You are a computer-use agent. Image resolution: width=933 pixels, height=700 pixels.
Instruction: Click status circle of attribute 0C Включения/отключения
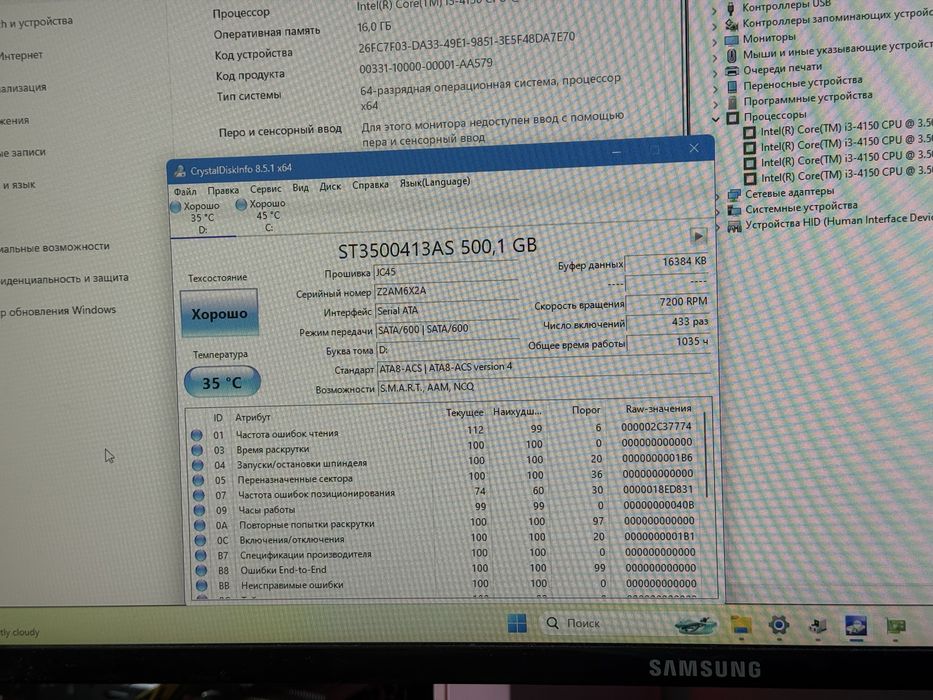[x=201, y=540]
